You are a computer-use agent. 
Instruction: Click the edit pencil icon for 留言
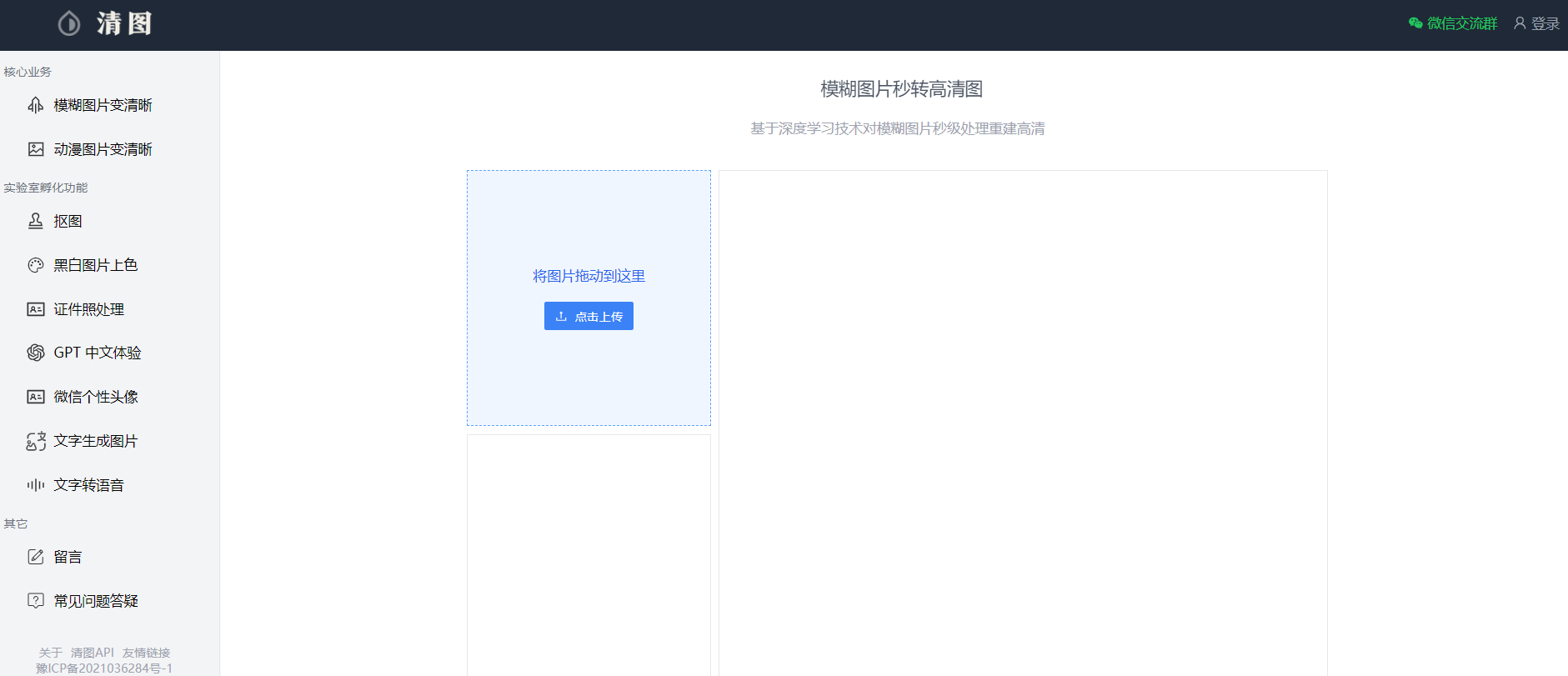(36, 557)
